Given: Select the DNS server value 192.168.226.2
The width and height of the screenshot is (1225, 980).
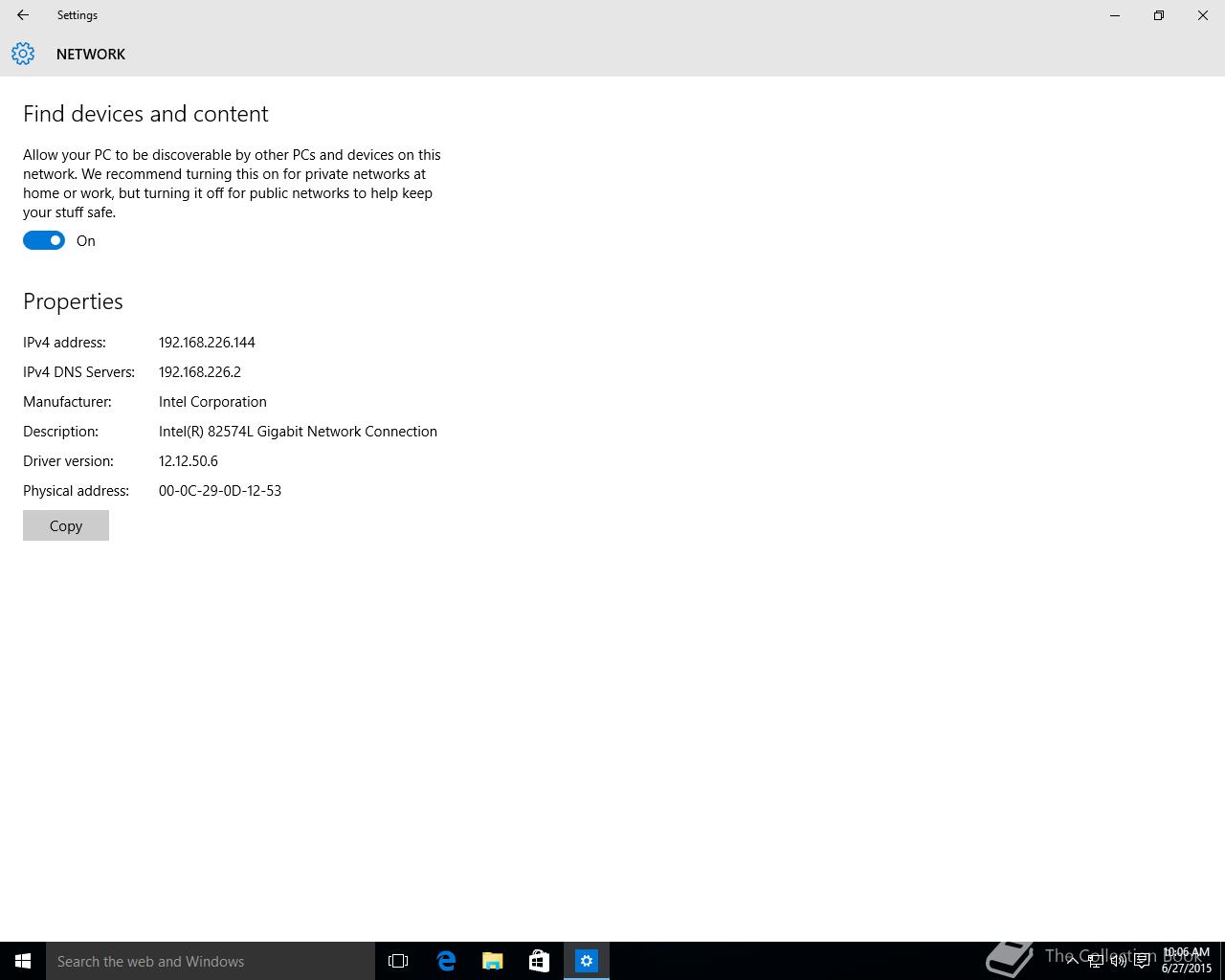Looking at the screenshot, I should click(x=200, y=372).
